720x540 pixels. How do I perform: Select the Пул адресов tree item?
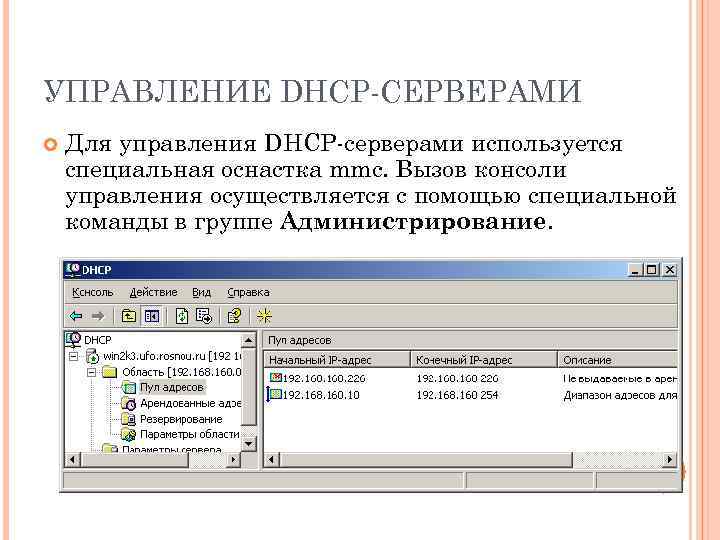click(171, 388)
